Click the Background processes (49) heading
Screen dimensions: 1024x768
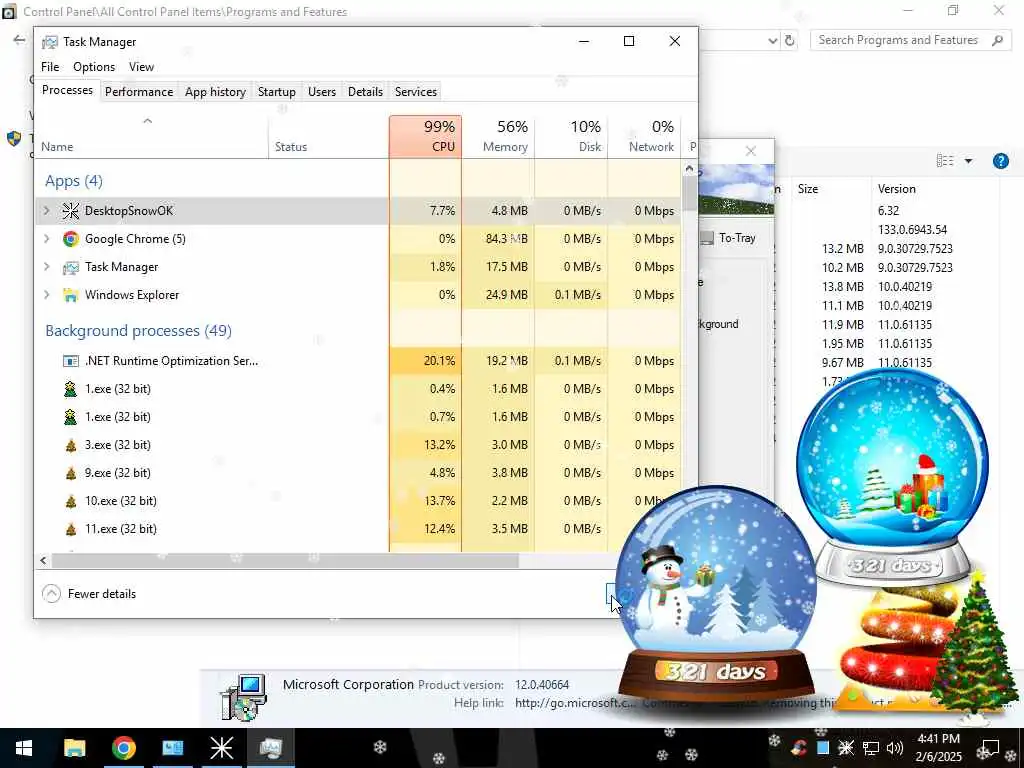point(138,330)
